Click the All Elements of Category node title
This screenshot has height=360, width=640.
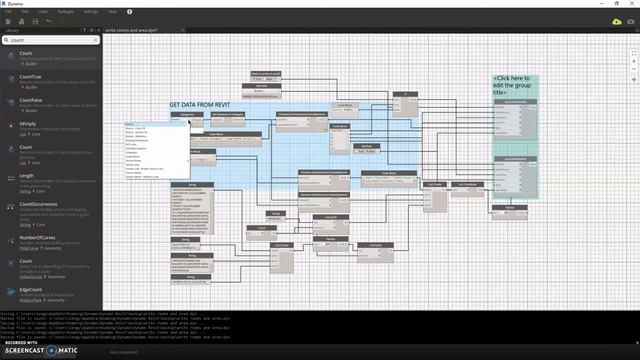tap(228, 114)
